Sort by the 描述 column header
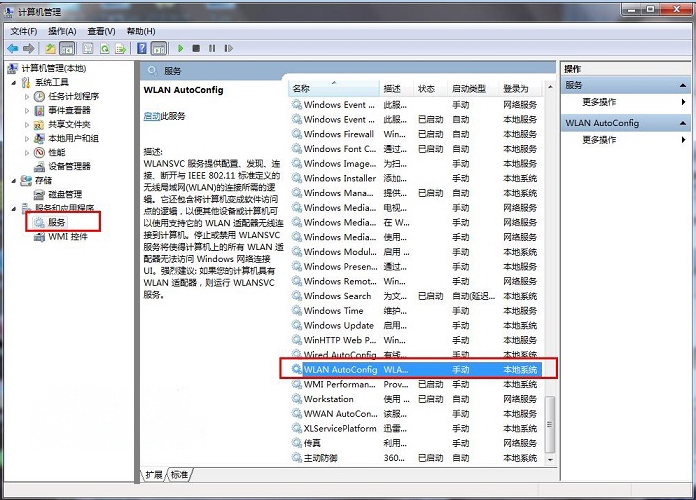Viewport: 696px width, 500px height. coord(396,88)
